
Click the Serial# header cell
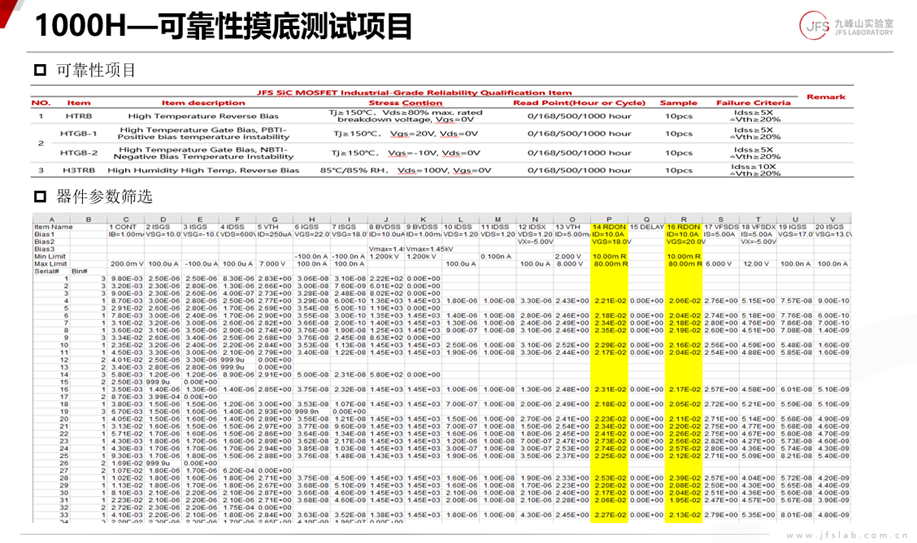pos(46,271)
